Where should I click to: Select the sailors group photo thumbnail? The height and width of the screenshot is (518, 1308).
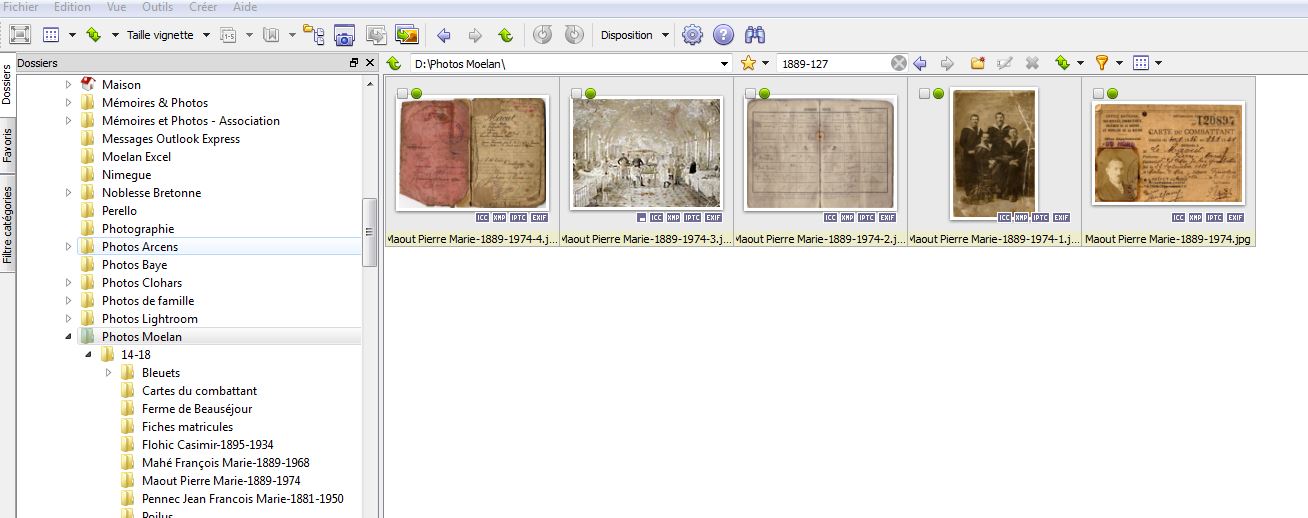click(x=994, y=152)
